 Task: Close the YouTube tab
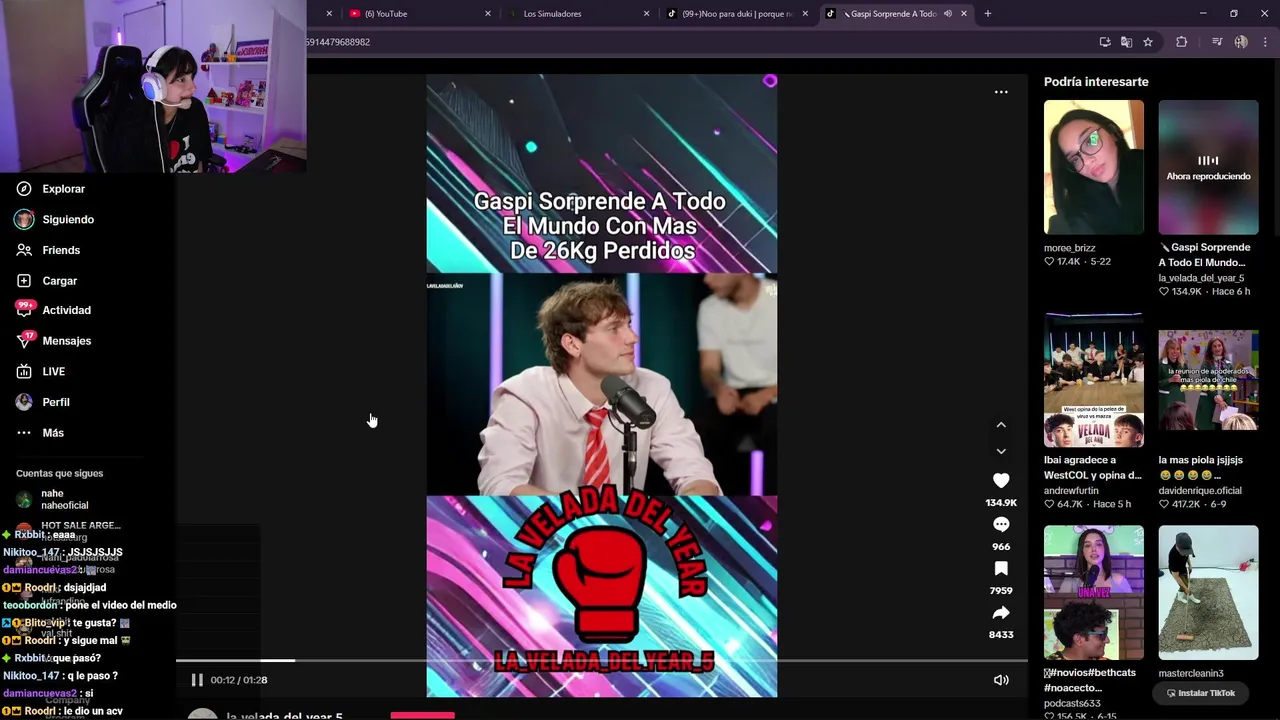coord(488,14)
